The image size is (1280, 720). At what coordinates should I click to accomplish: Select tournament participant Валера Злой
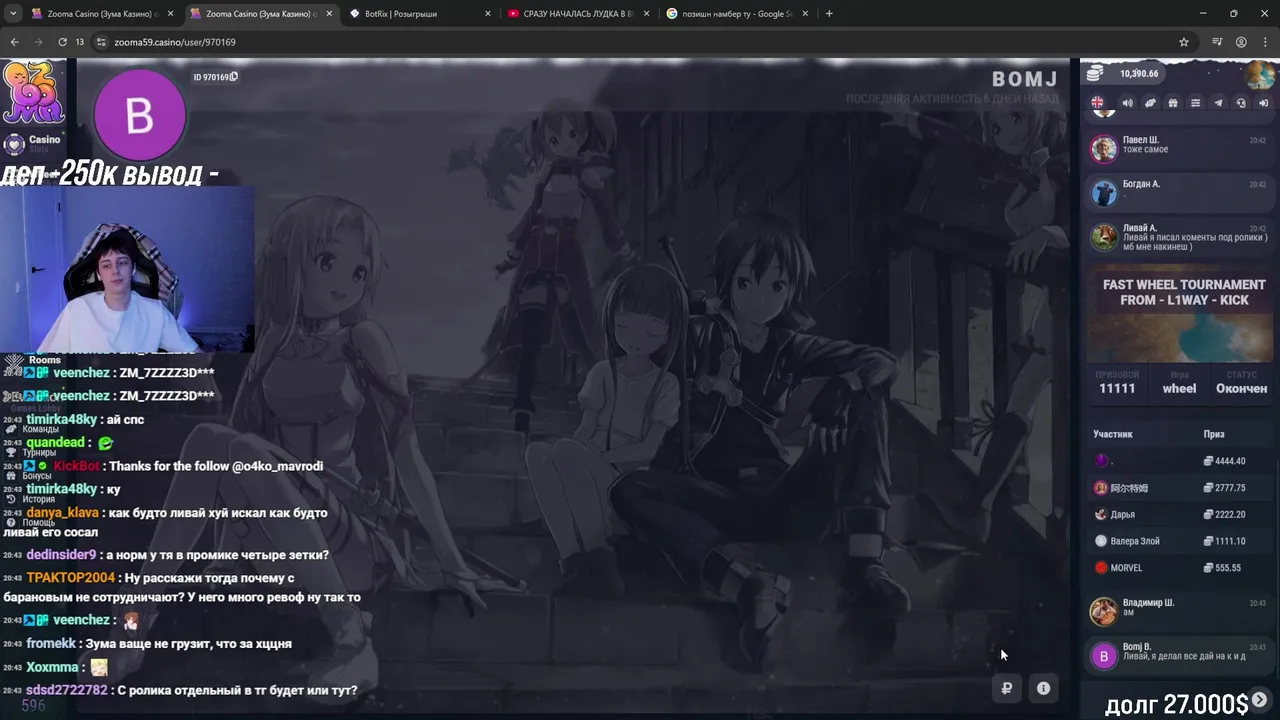[1135, 541]
